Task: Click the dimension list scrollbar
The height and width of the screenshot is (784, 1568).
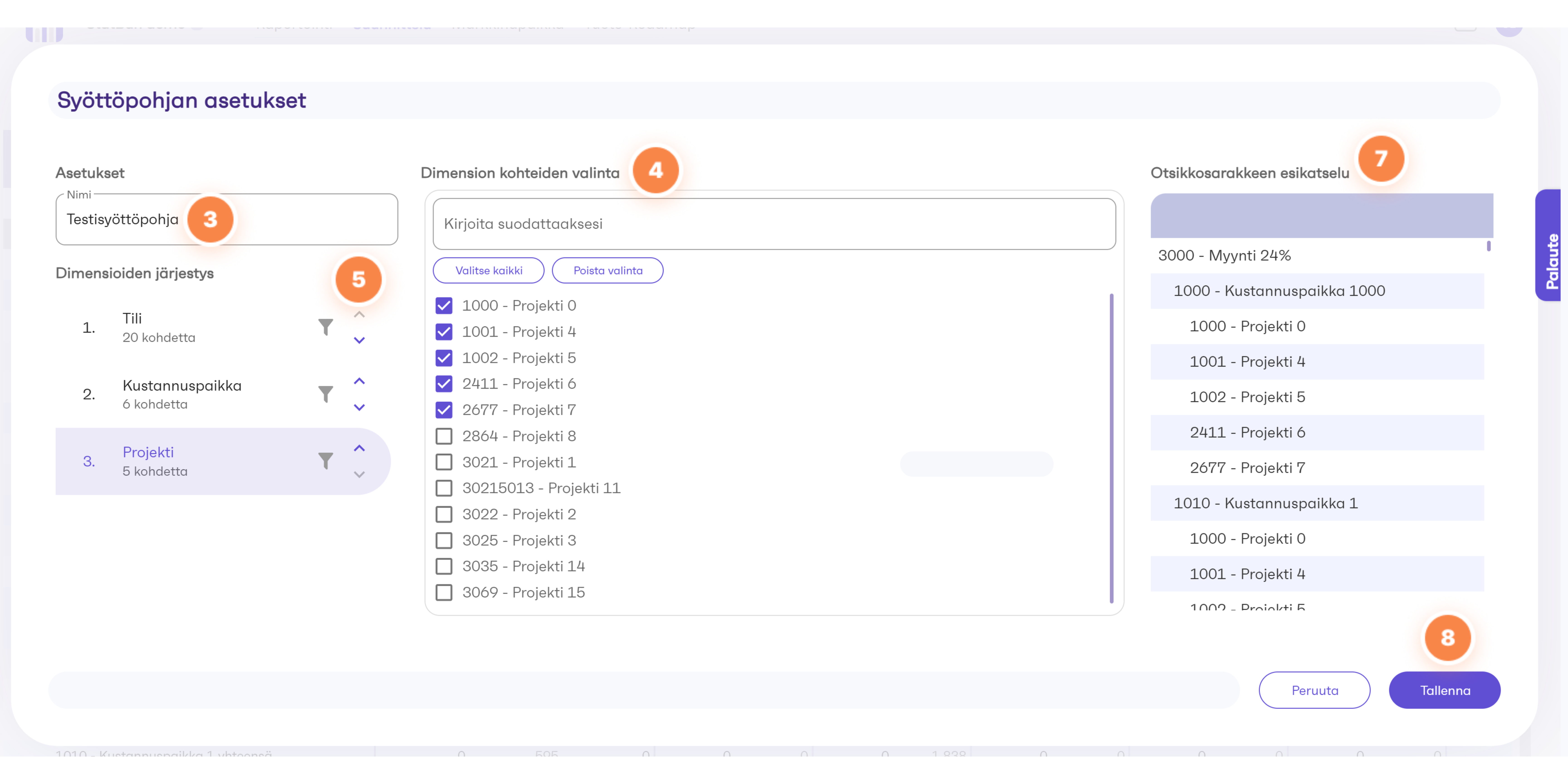Action: pos(1112,449)
